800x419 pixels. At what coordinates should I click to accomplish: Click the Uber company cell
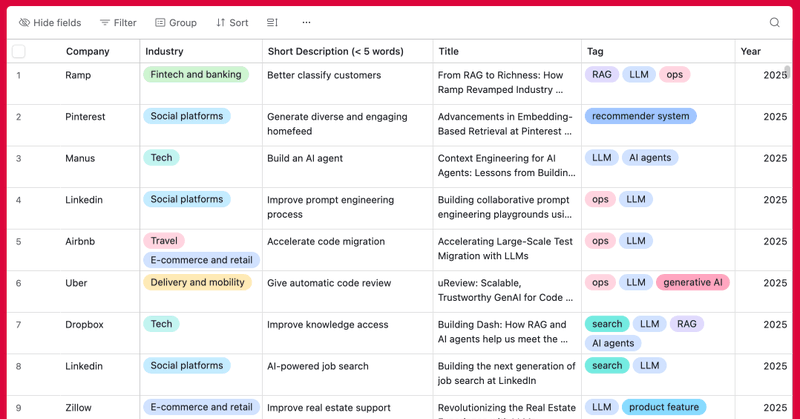coord(99,291)
